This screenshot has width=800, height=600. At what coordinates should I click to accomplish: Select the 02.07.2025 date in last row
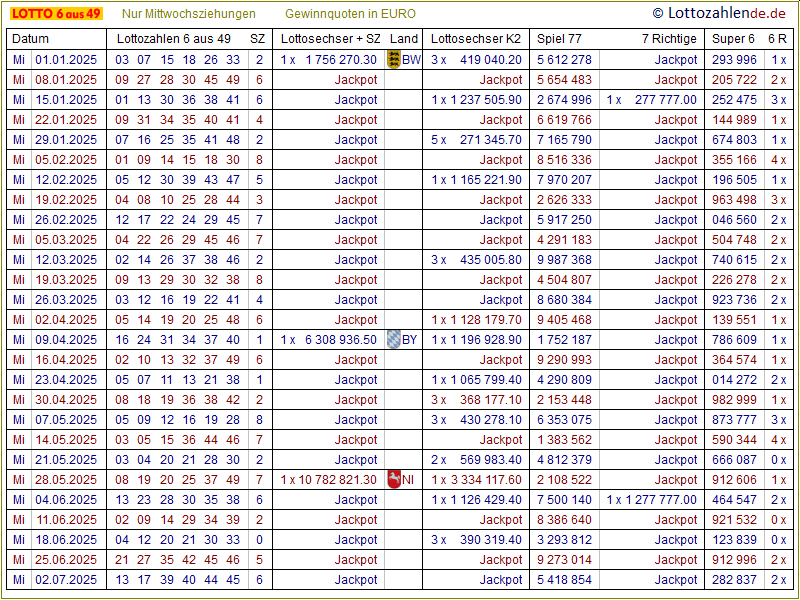pos(66,580)
